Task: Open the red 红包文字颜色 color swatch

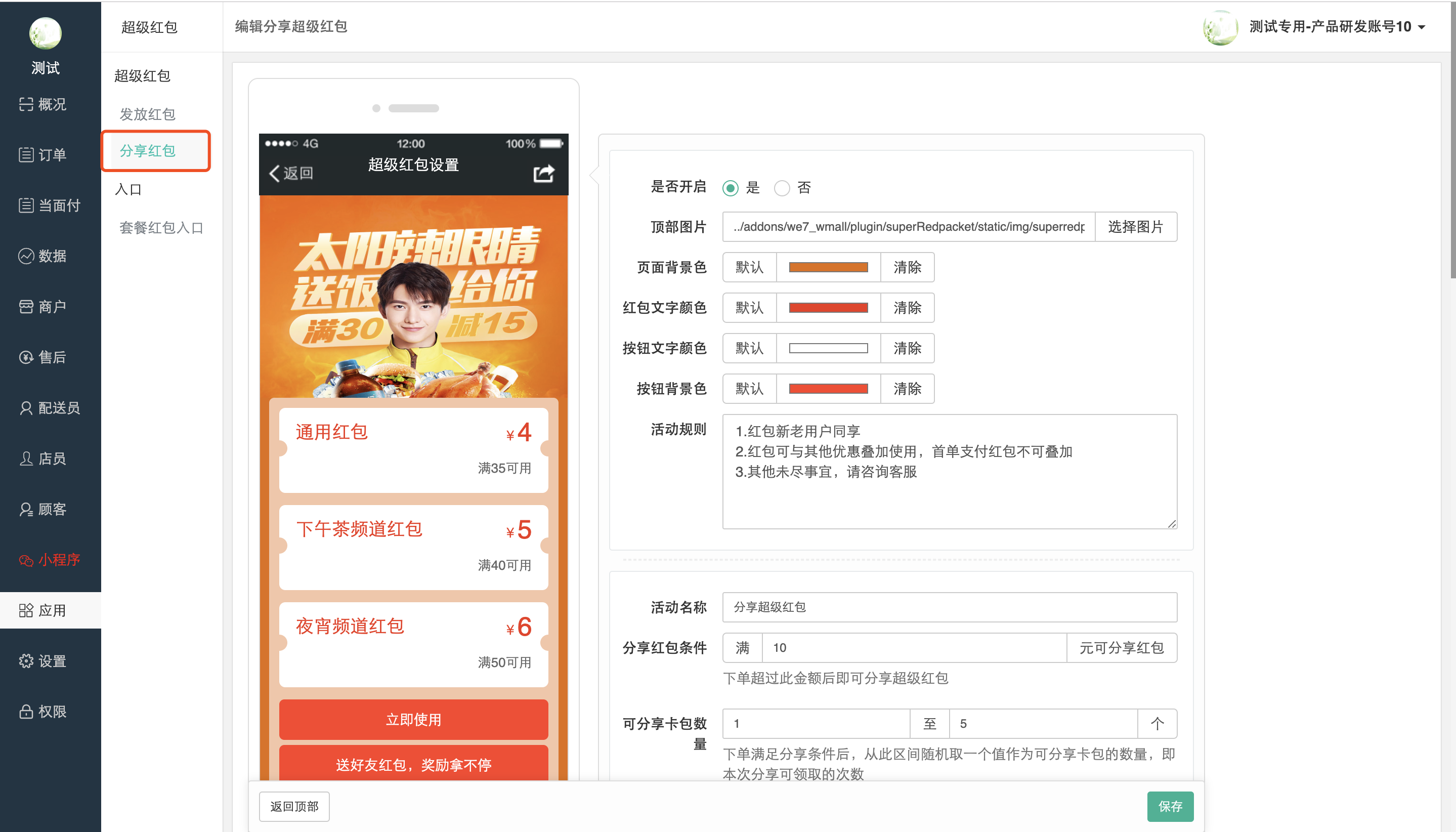Action: tap(828, 308)
